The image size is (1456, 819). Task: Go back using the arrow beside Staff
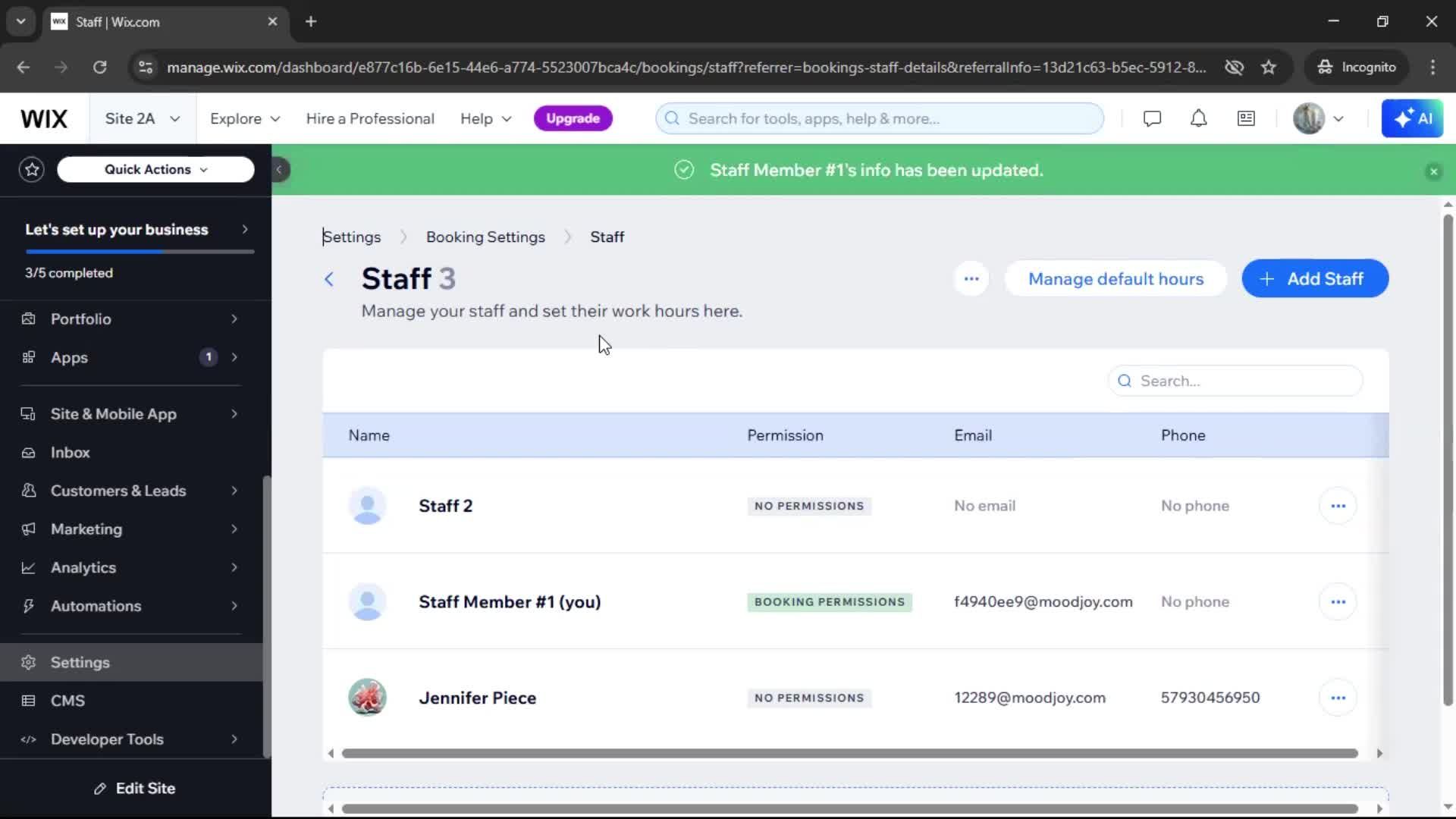[x=329, y=279]
